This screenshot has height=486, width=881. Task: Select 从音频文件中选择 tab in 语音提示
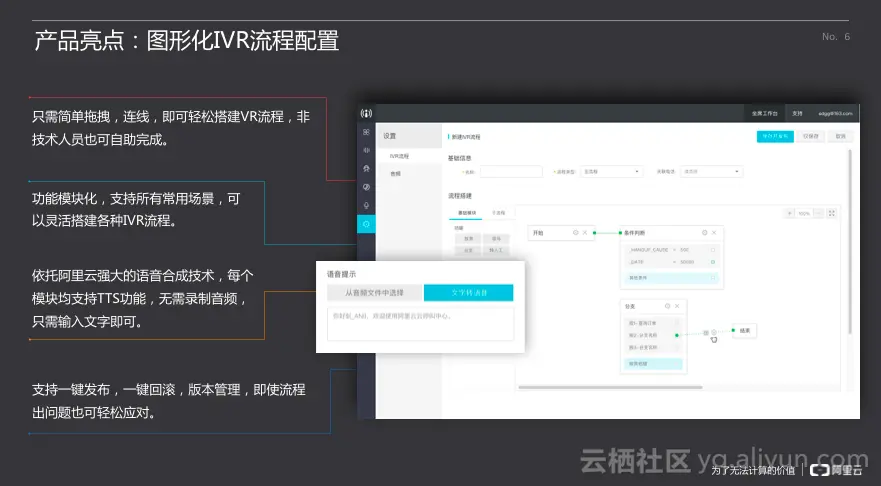(374, 293)
